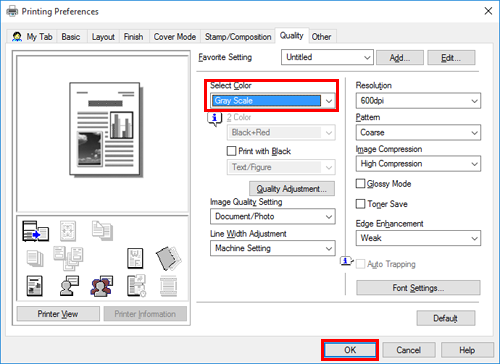This screenshot has width=500, height=364.
Task: Click the printer output tray icon with blue arrow
Action: 35,231
